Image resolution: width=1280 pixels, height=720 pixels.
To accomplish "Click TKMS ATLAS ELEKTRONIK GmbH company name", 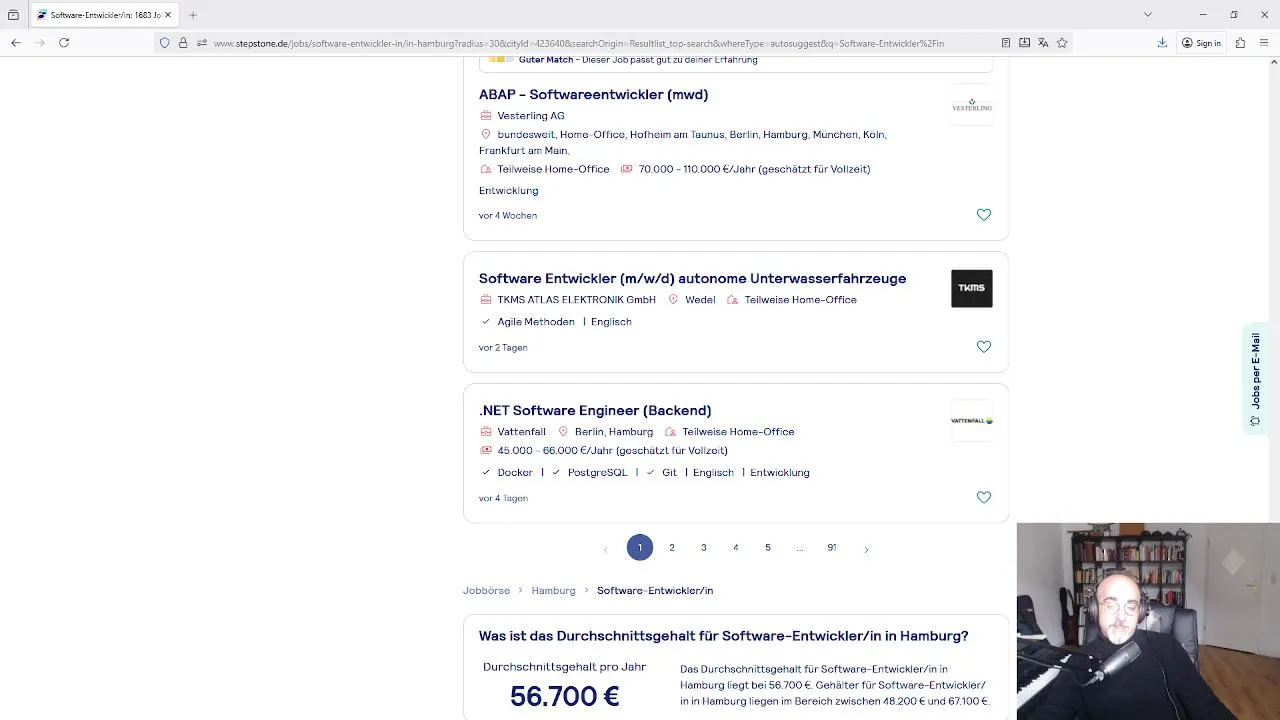I will (x=577, y=300).
